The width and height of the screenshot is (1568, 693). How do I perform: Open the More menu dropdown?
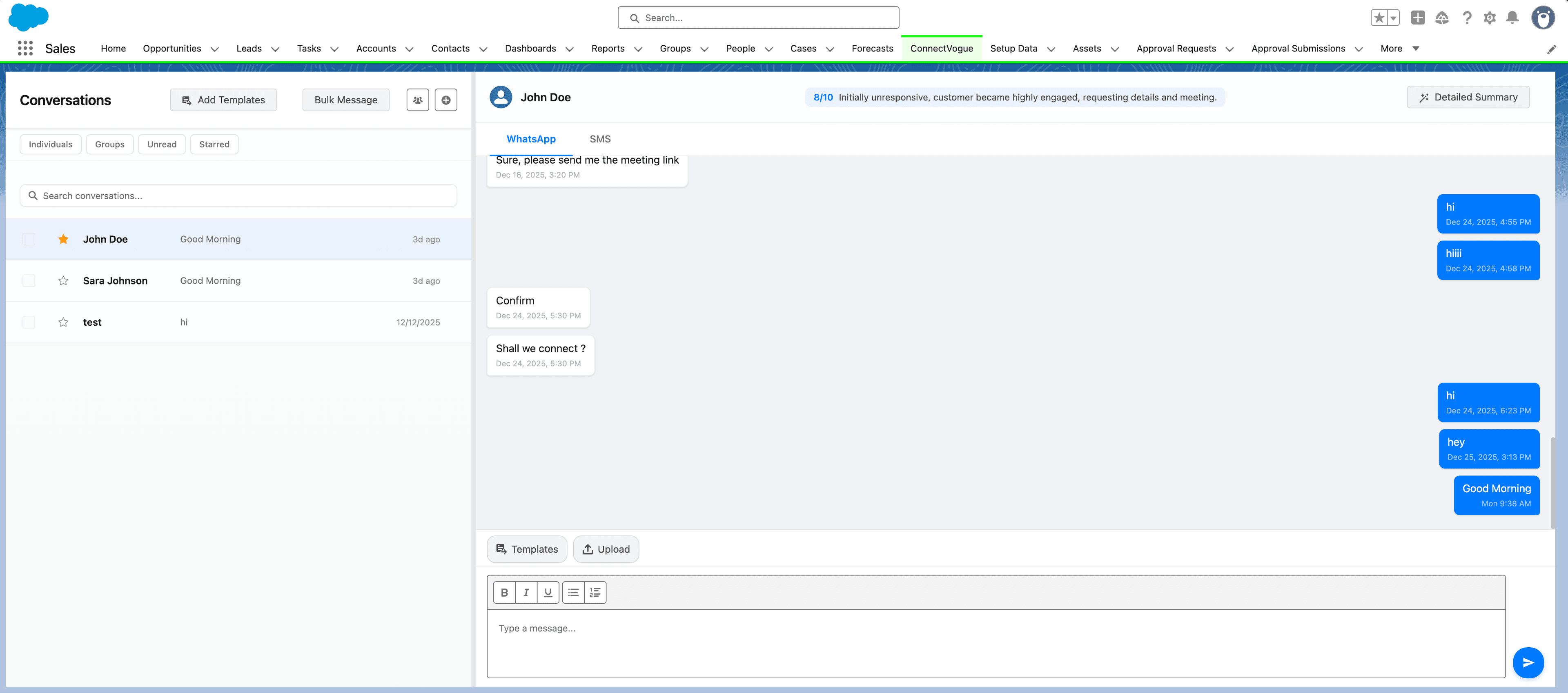tap(1415, 48)
